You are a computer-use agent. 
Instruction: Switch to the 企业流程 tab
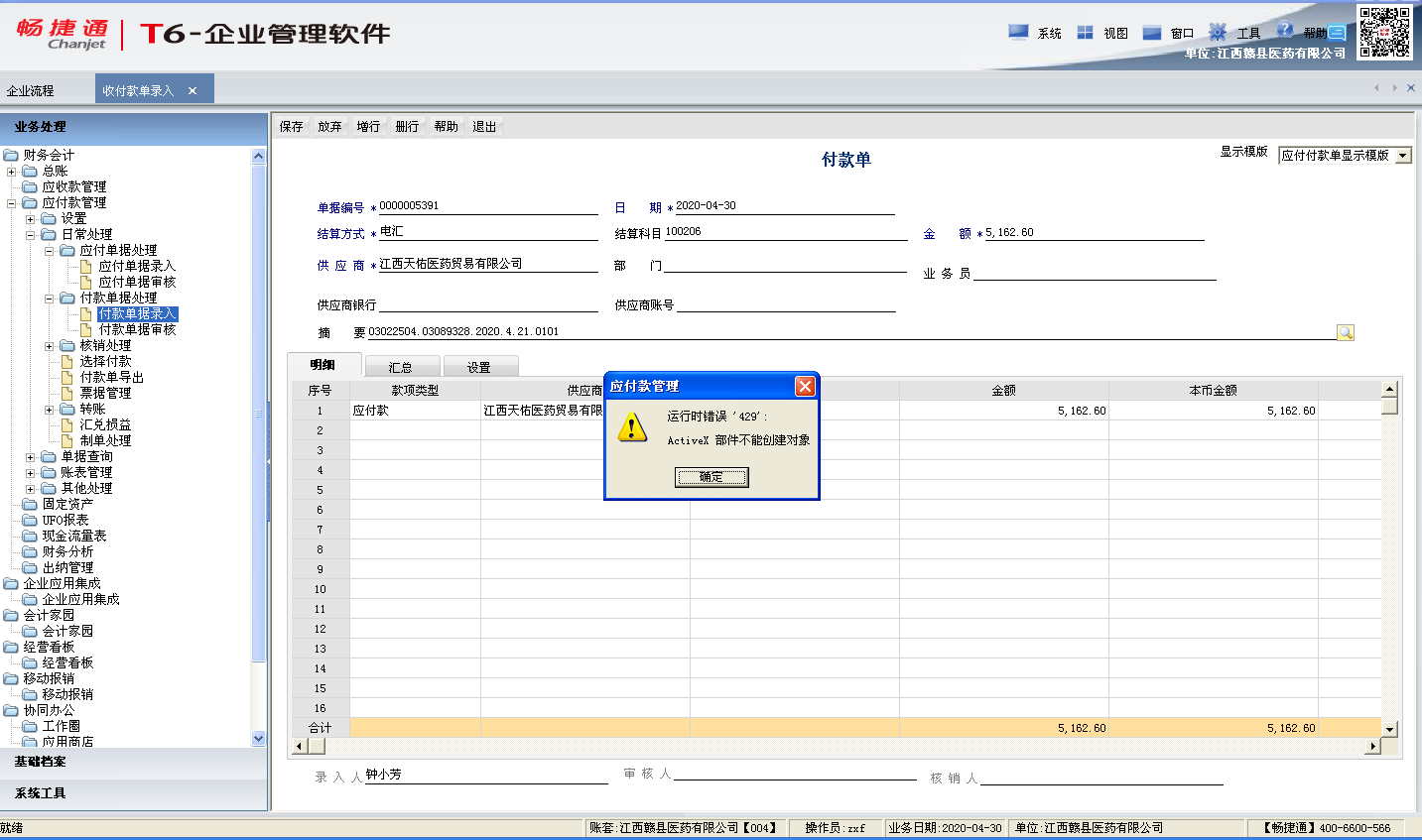coord(31,90)
